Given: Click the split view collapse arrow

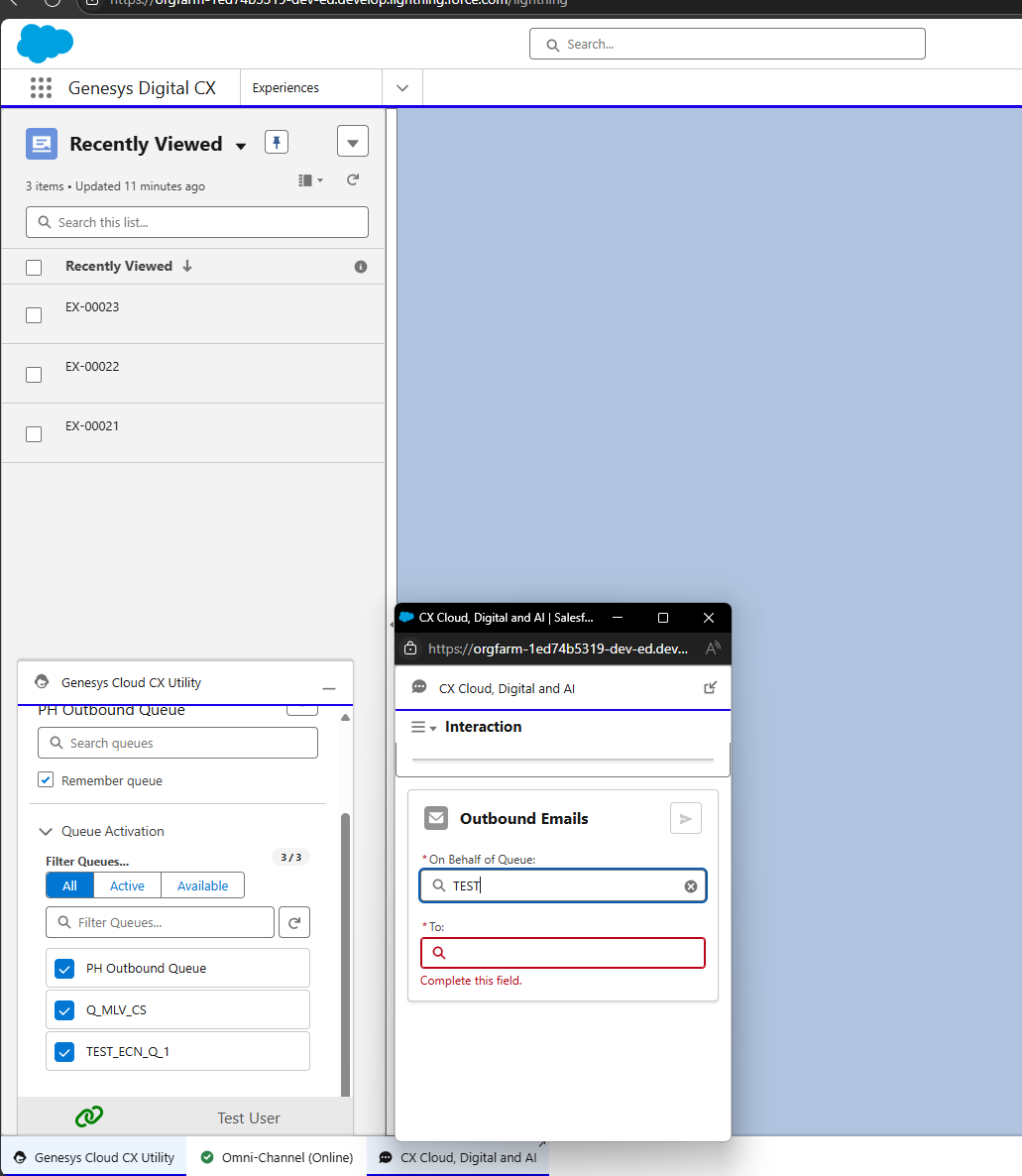Looking at the screenshot, I should point(392,624).
